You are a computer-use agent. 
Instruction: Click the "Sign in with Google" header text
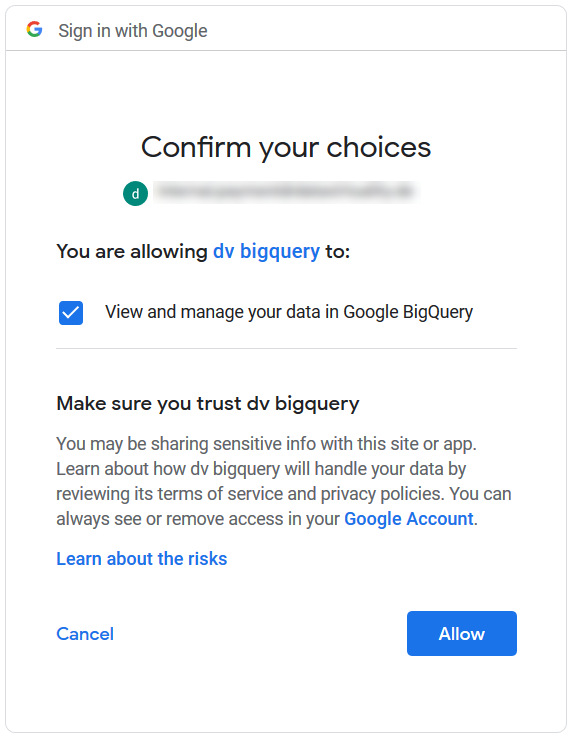pyautogui.click(x=133, y=31)
